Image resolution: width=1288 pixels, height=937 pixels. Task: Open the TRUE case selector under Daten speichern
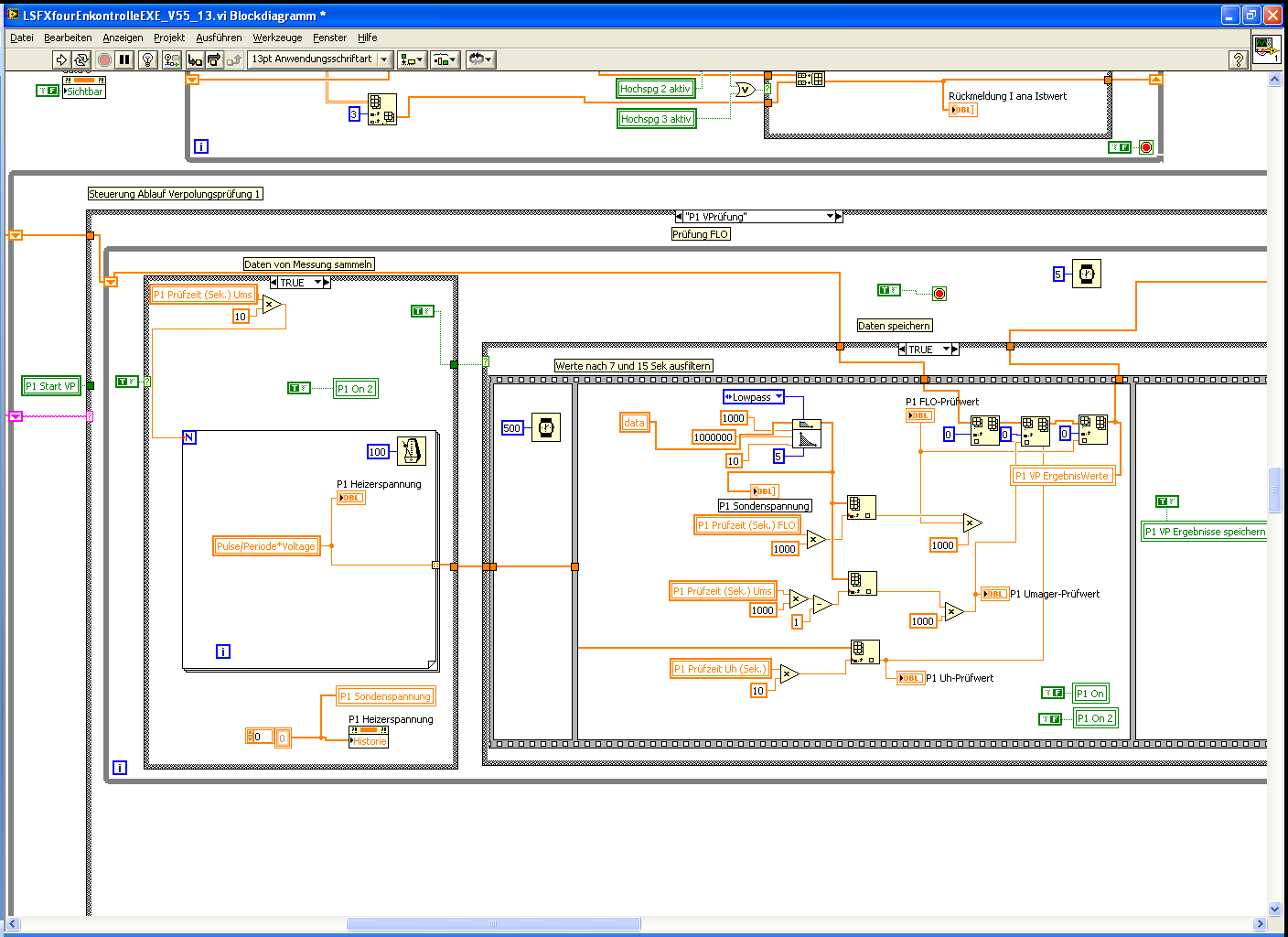(x=947, y=350)
